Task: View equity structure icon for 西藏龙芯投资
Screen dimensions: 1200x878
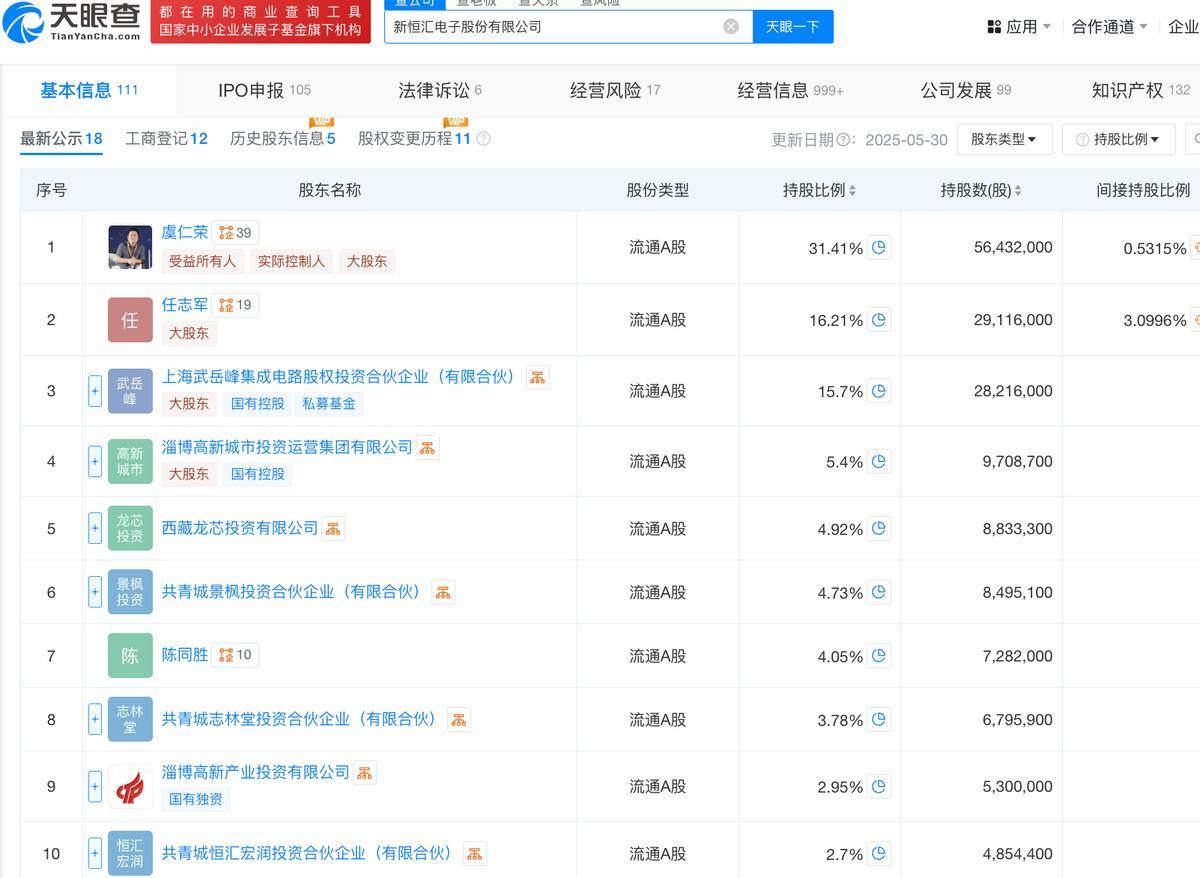Action: coord(333,529)
